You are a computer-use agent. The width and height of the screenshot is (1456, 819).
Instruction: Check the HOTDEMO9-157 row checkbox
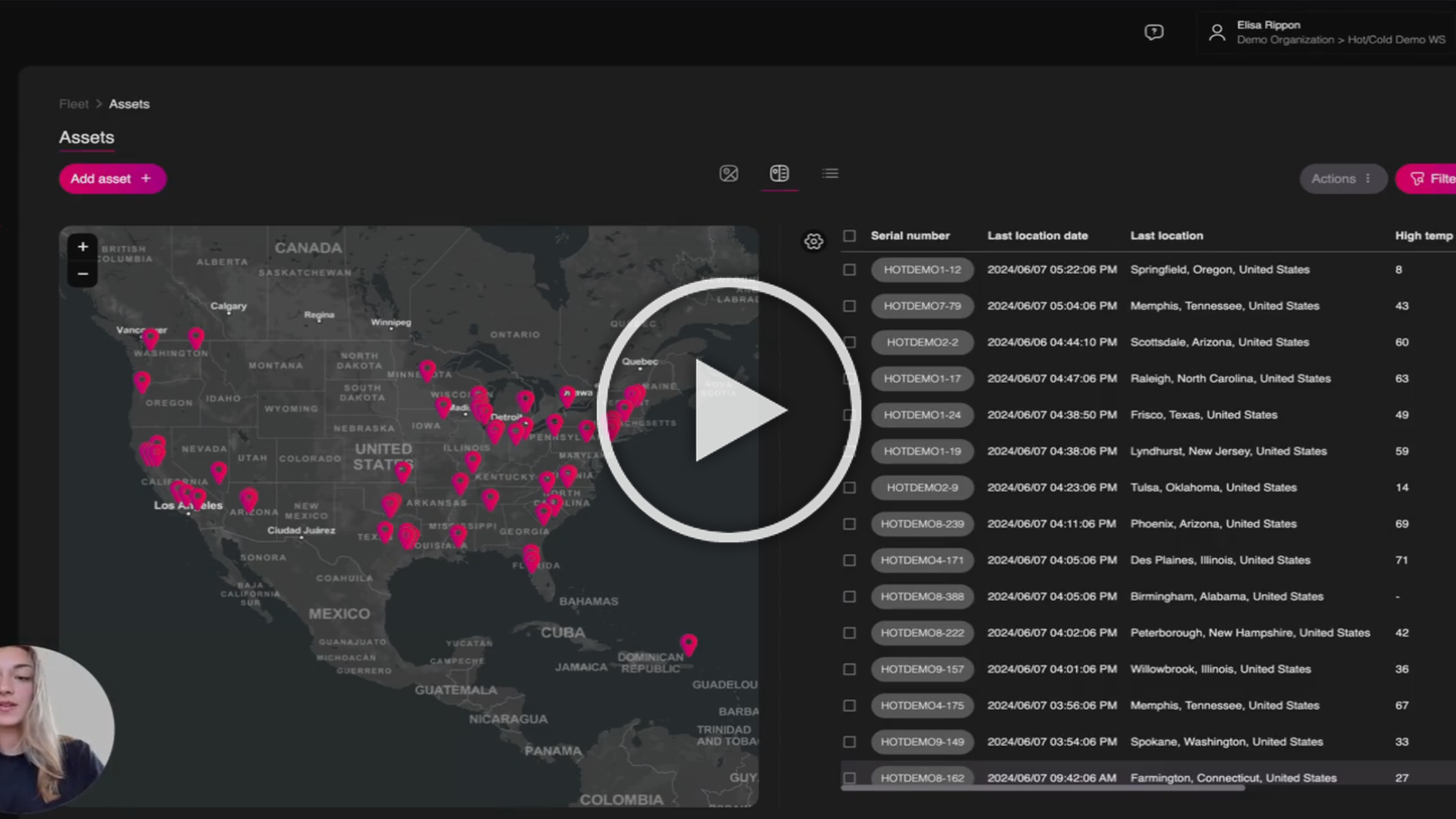[x=850, y=669]
